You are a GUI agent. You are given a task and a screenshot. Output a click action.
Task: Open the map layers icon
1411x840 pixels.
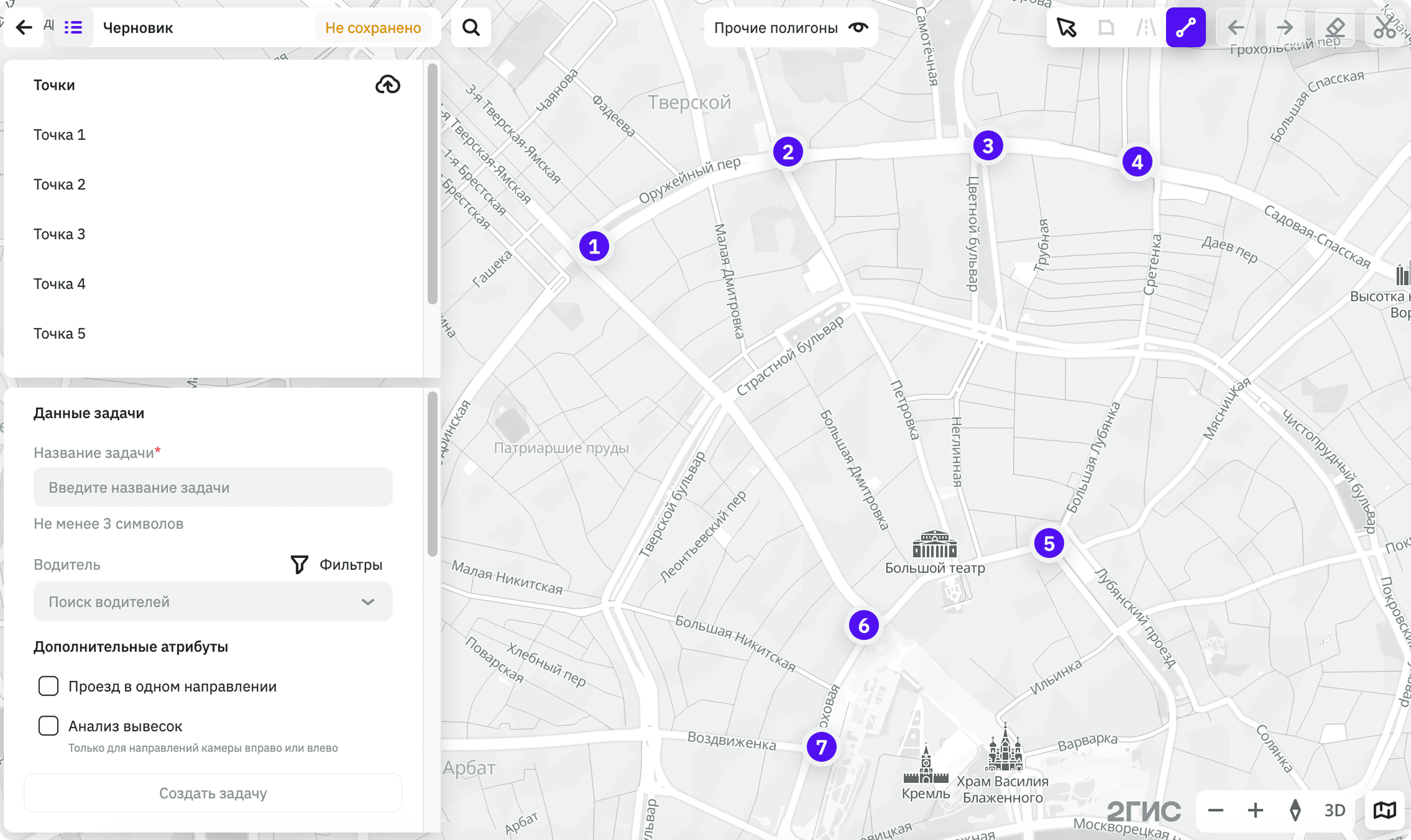pos(1385,811)
